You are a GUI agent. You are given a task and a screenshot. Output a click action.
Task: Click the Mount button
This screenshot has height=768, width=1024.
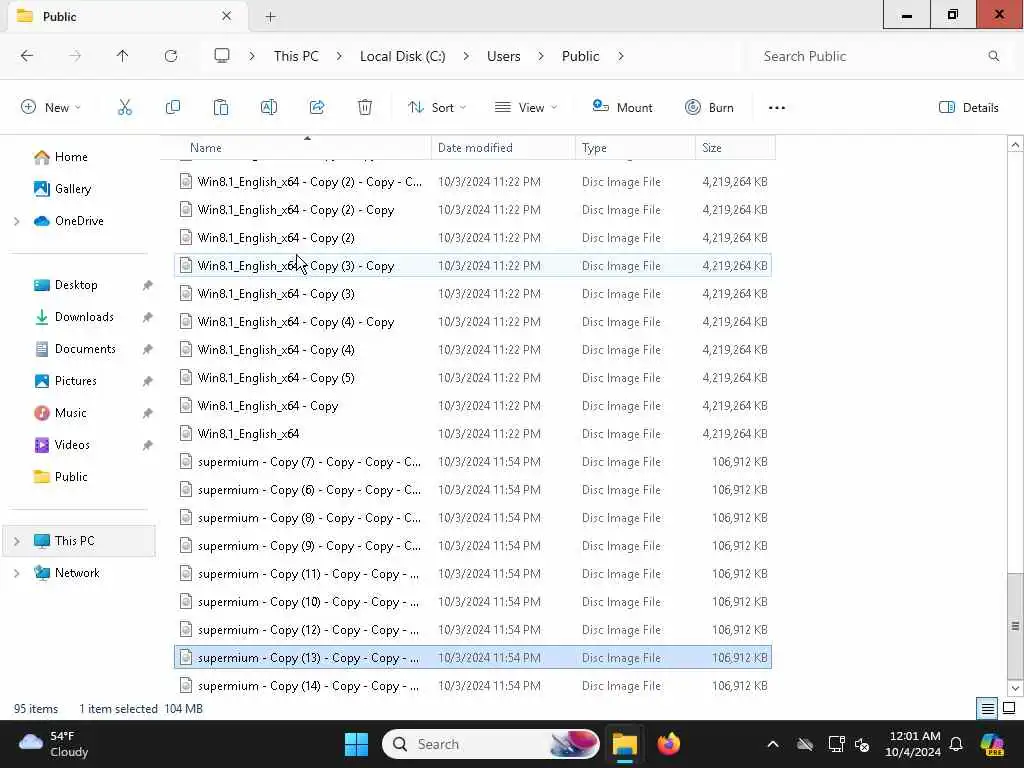622,108
